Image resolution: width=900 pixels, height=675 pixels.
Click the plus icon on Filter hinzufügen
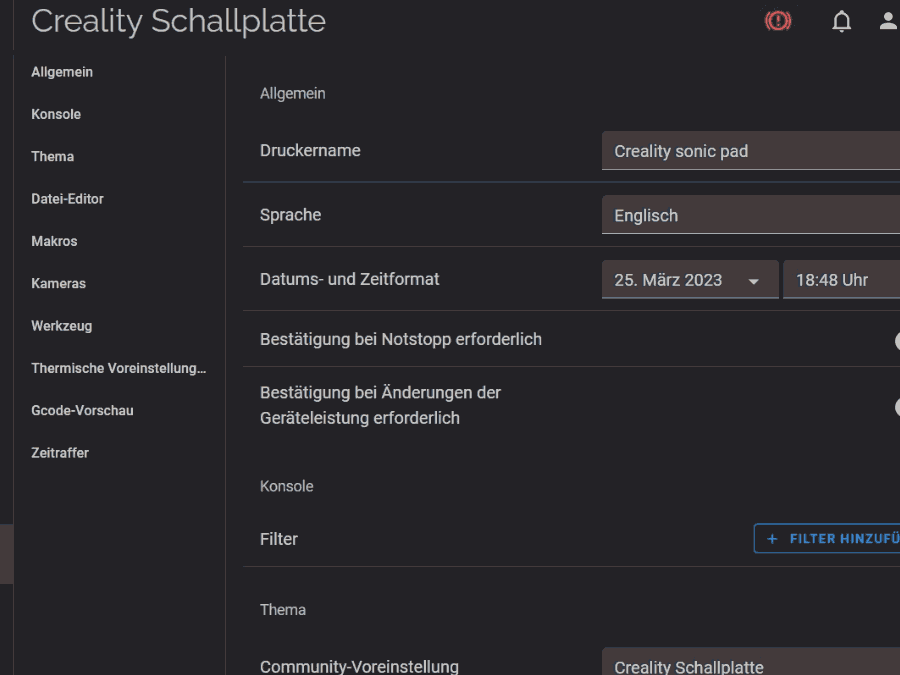pos(772,538)
